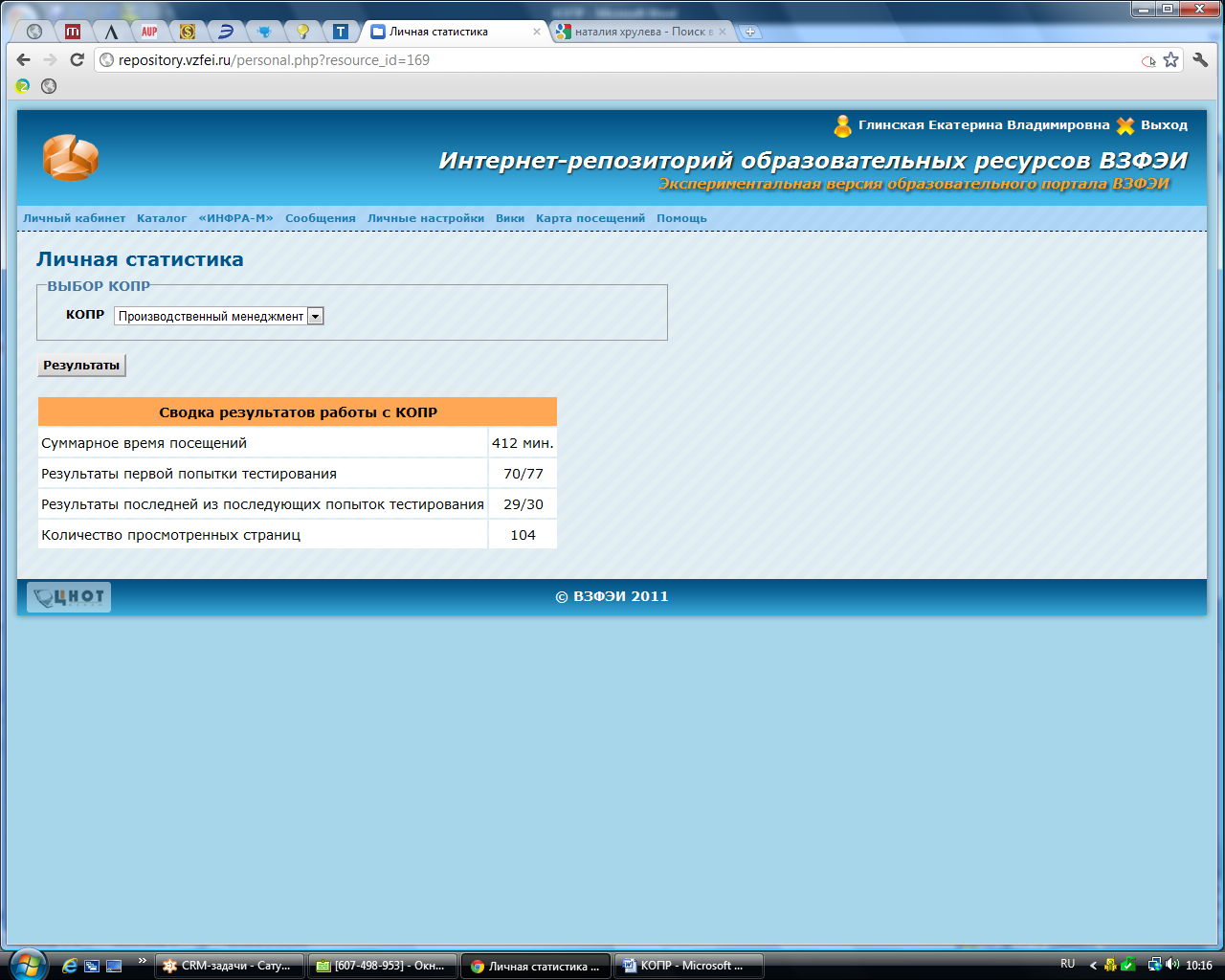Open 'Личный кабинет' menu item
Image resolution: width=1225 pixels, height=980 pixels.
point(75,218)
